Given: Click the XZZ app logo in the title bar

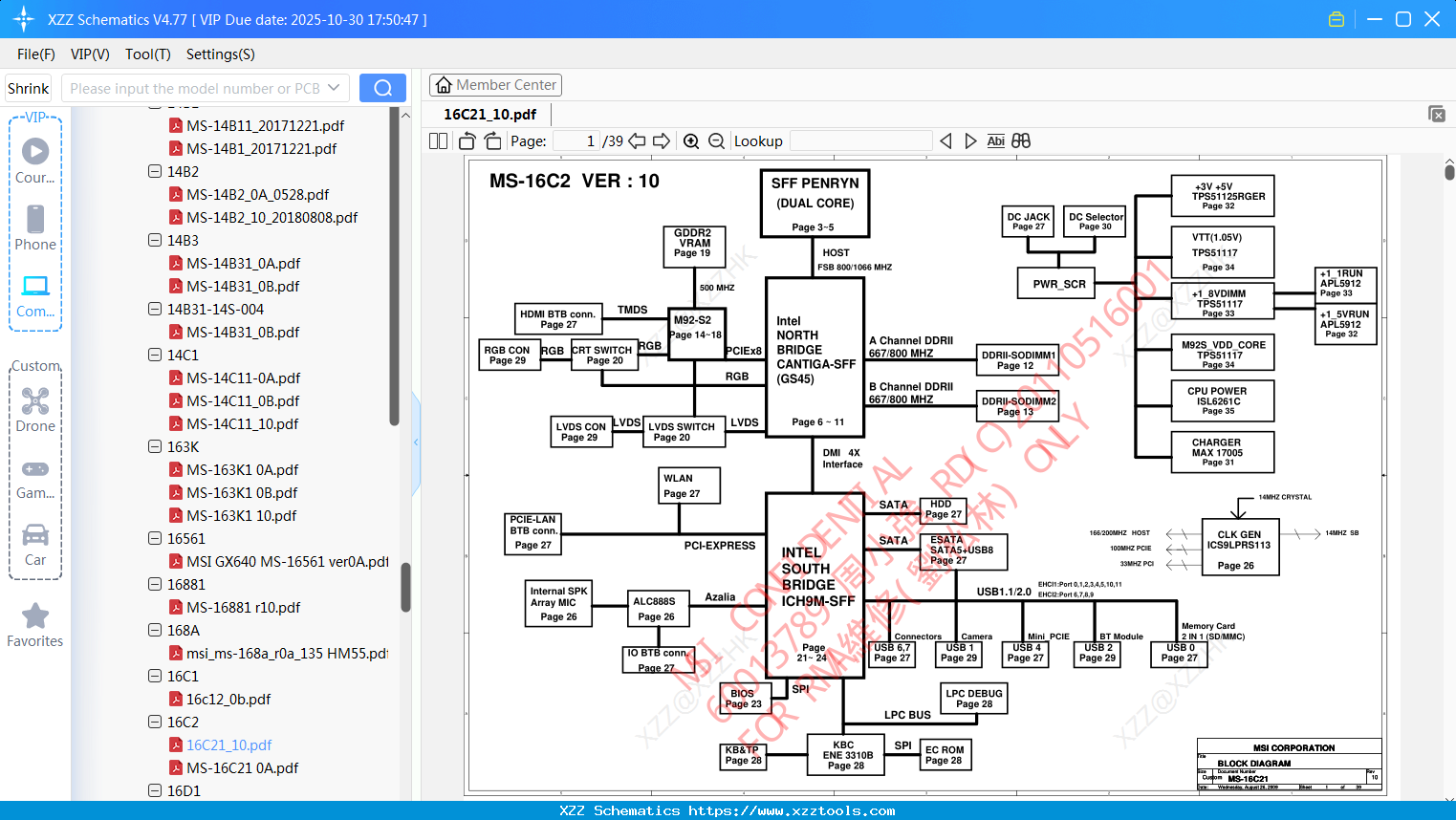Looking at the screenshot, I should click(x=24, y=19).
